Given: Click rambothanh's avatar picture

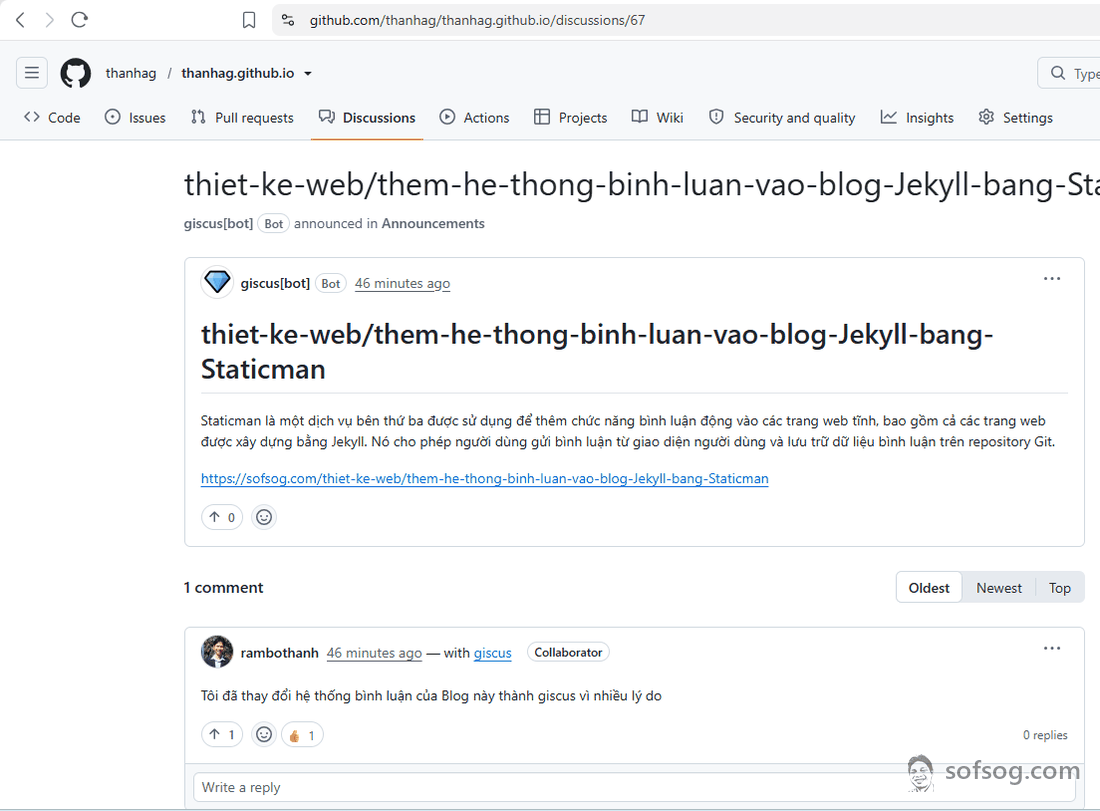Looking at the screenshot, I should 217,652.
